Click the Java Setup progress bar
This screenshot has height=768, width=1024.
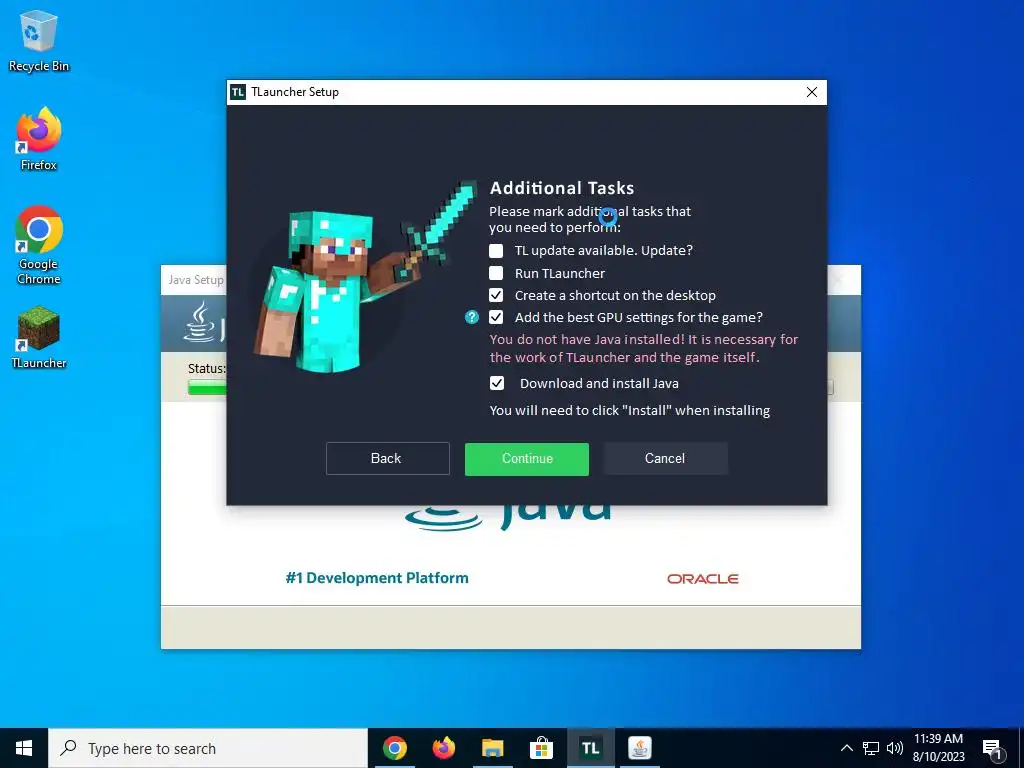point(207,388)
